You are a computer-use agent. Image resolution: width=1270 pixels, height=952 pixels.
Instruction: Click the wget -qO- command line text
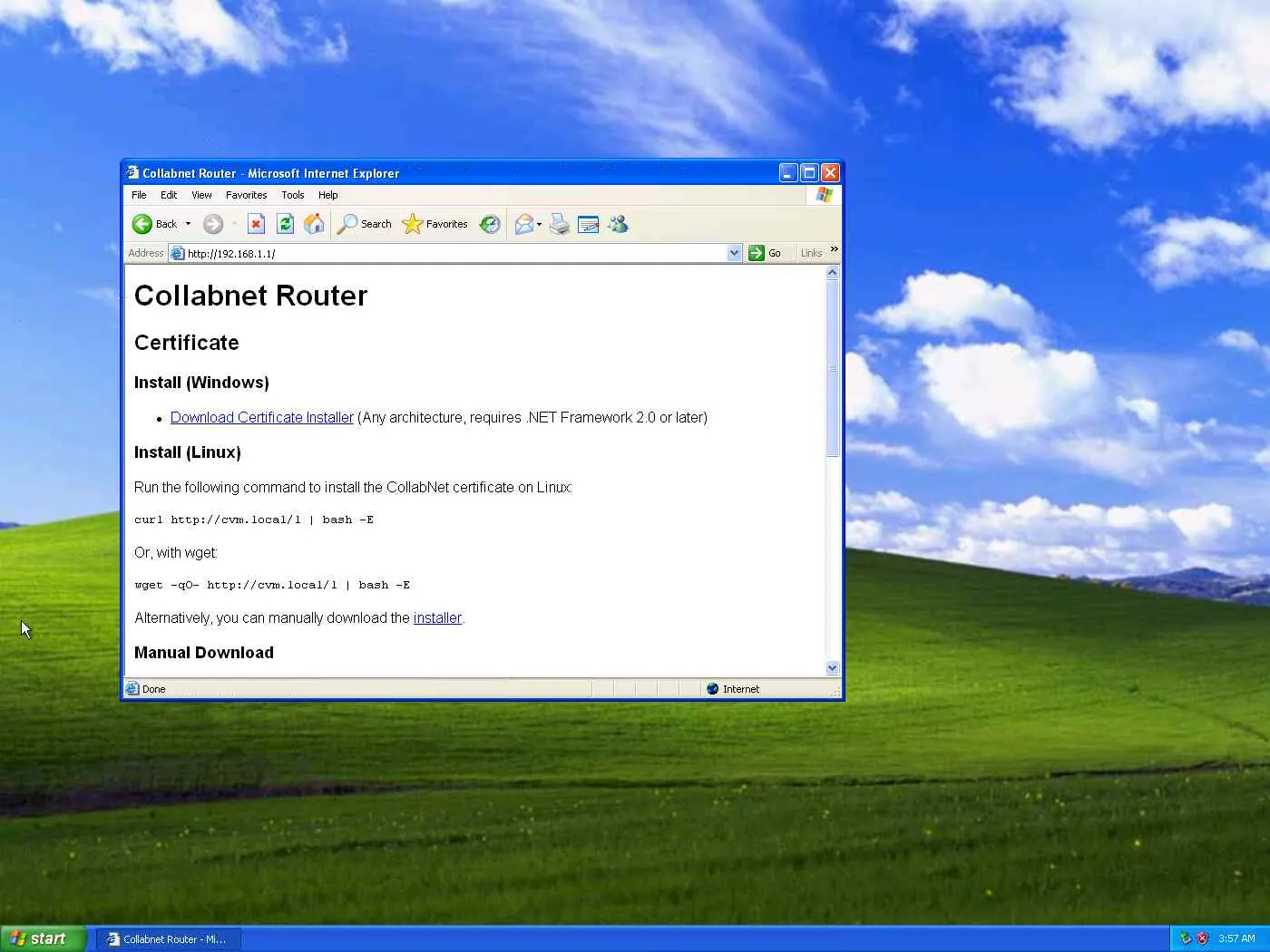pos(272,585)
